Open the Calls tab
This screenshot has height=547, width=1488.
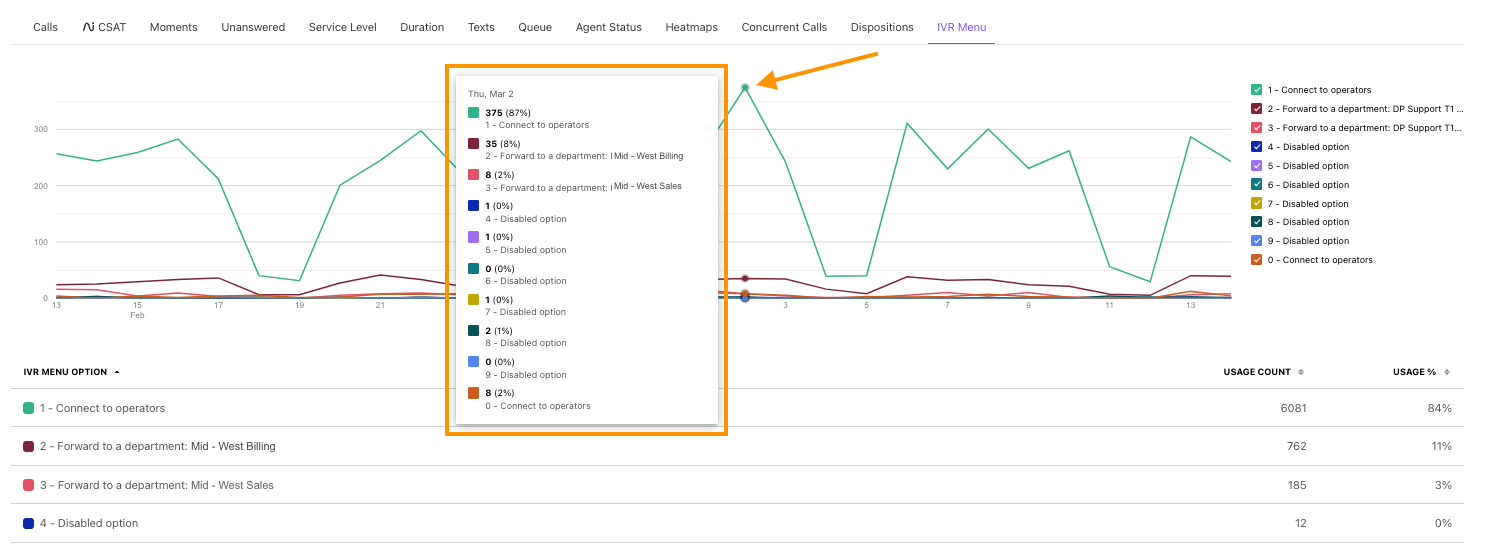pos(45,27)
